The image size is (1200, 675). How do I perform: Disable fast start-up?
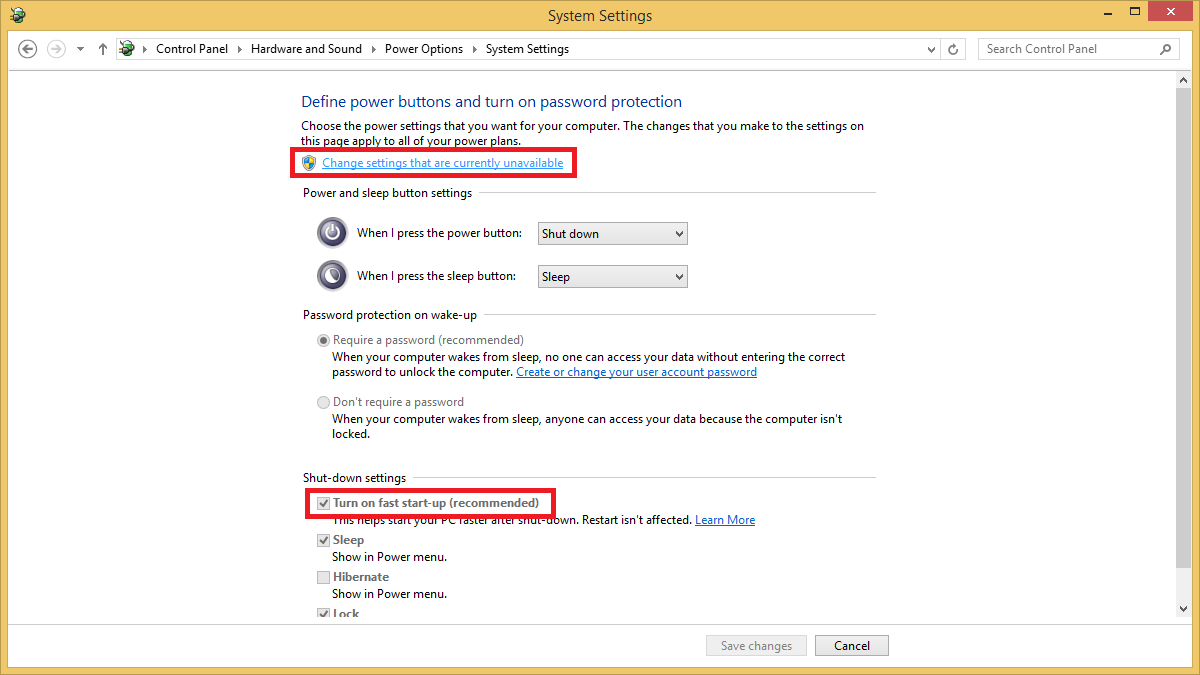point(324,503)
